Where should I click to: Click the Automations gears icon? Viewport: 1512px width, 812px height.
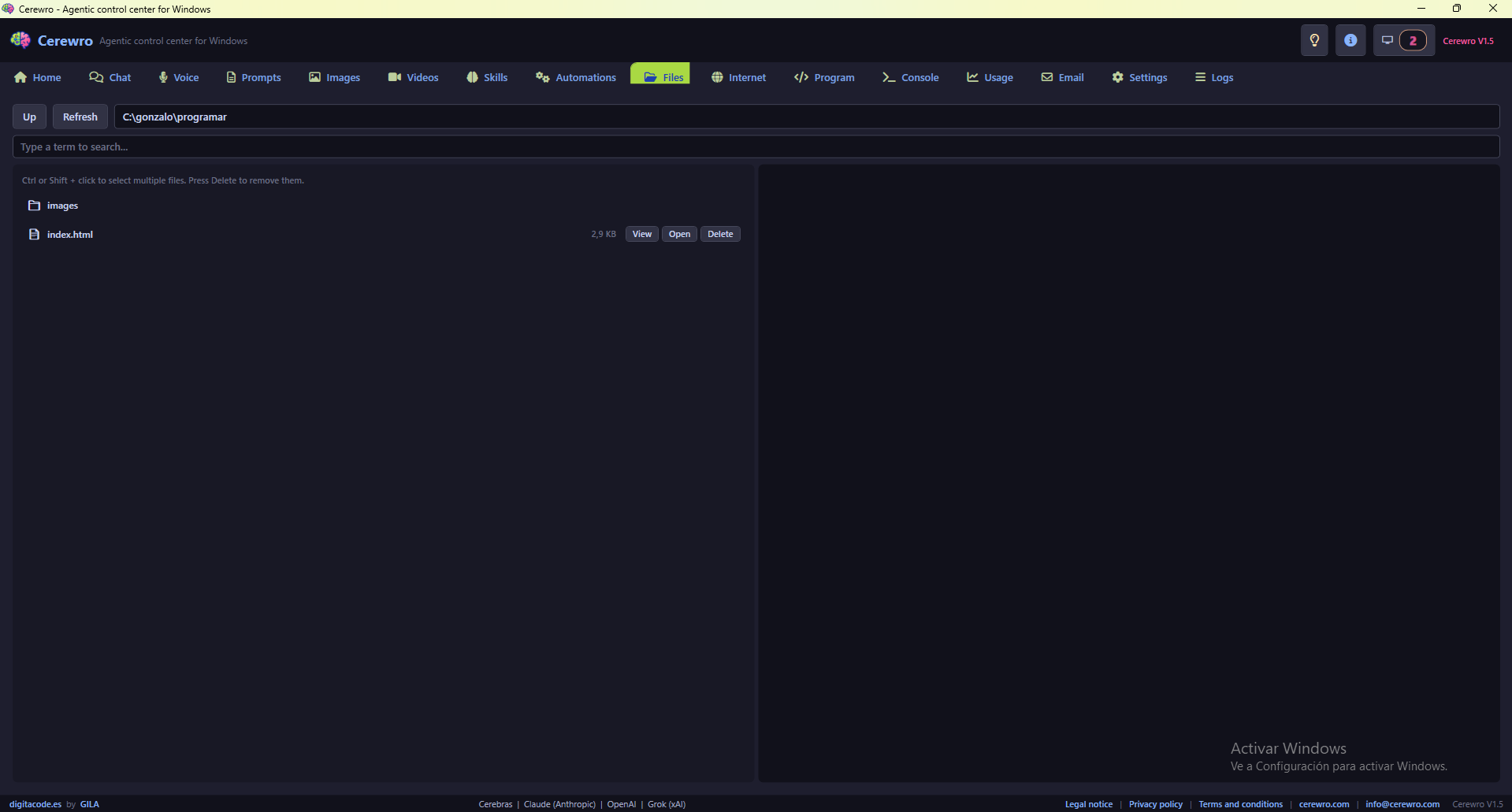click(x=542, y=76)
